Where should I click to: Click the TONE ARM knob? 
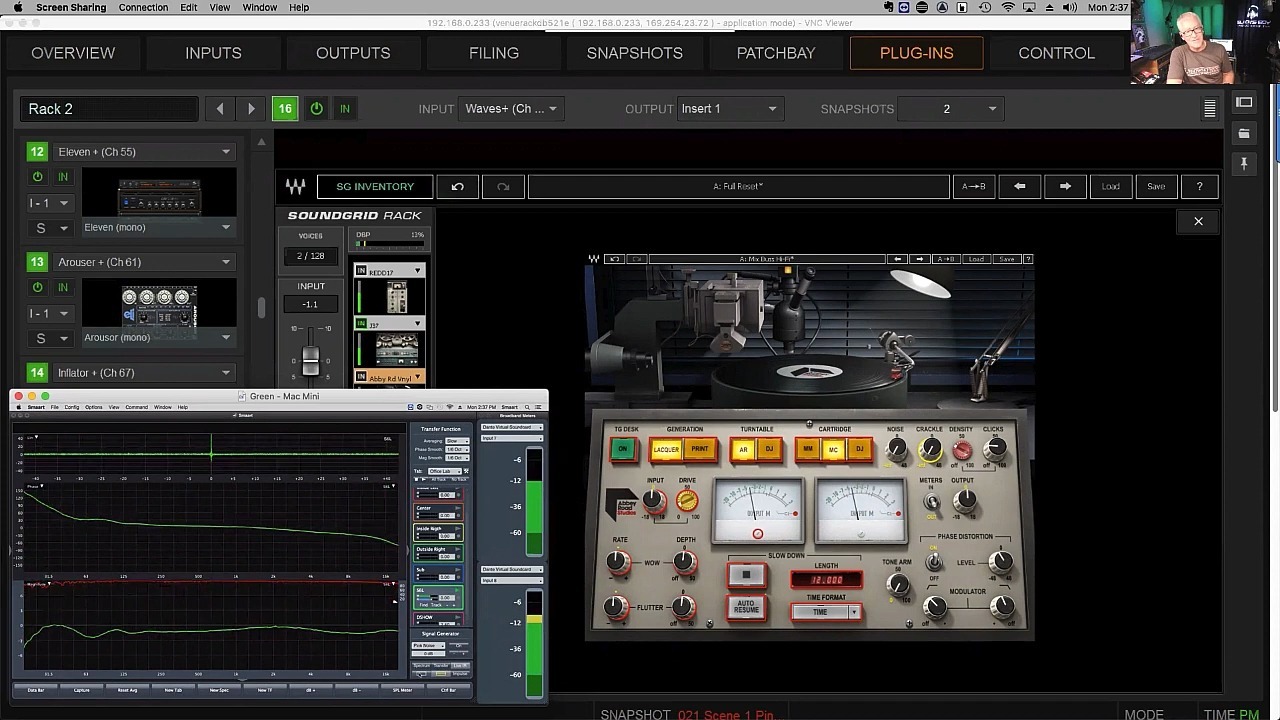898,586
